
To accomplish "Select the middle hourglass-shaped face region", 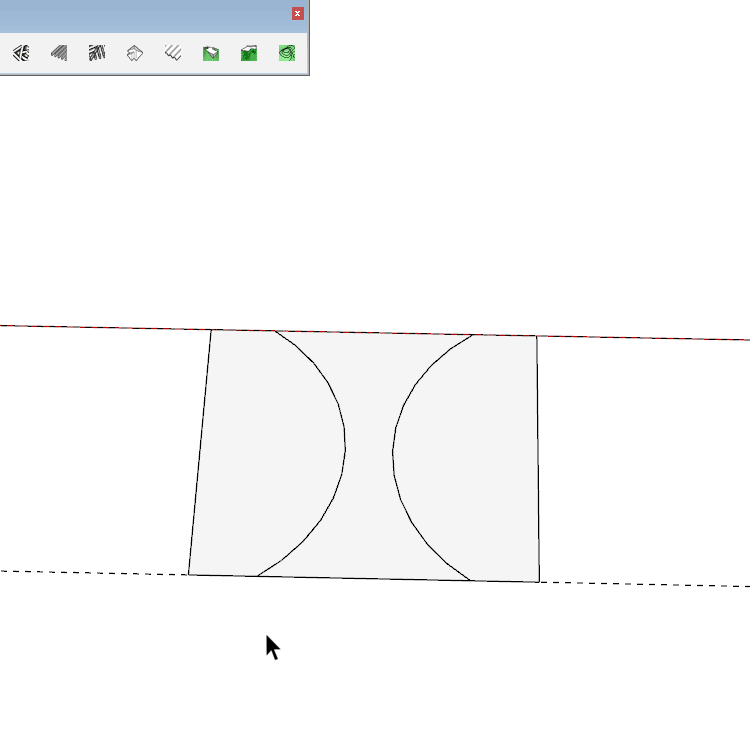I will pyautogui.click(x=369, y=454).
